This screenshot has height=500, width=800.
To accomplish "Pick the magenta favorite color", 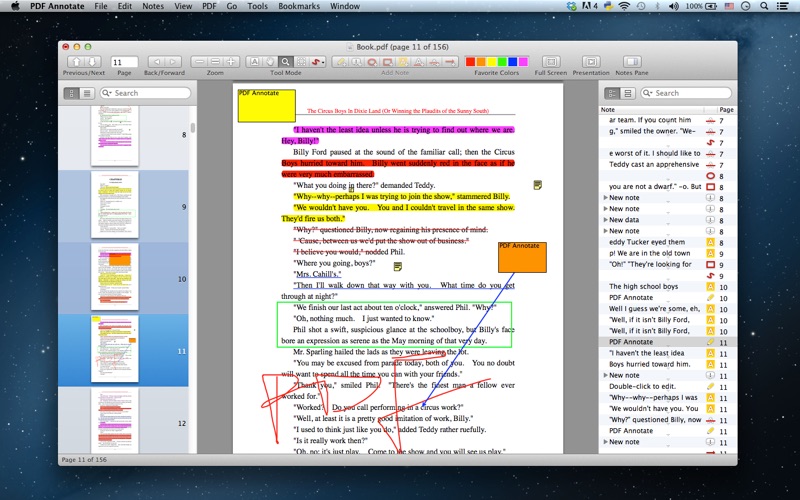I will click(523, 62).
